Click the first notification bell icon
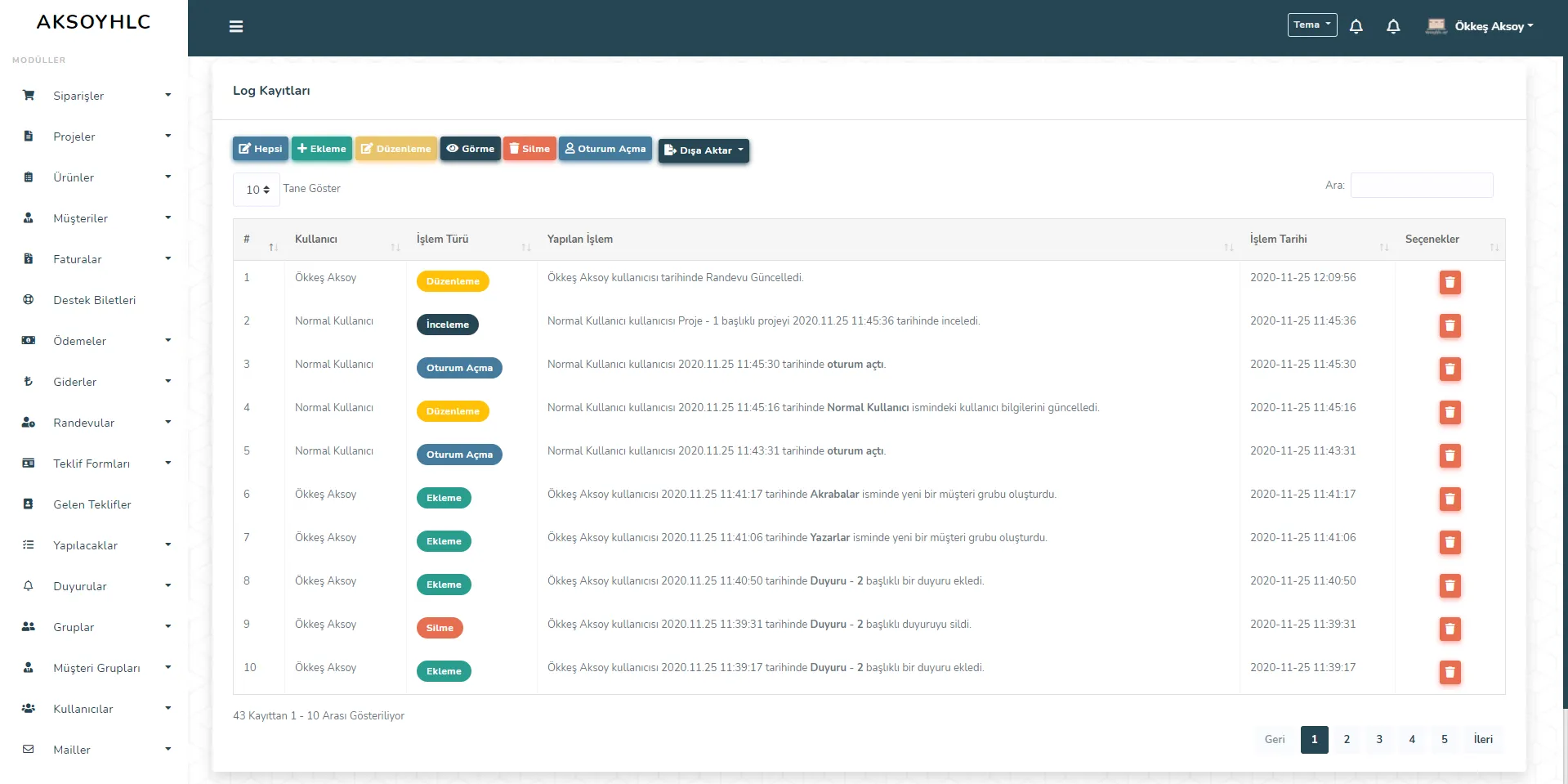1568x784 pixels. tap(1356, 26)
